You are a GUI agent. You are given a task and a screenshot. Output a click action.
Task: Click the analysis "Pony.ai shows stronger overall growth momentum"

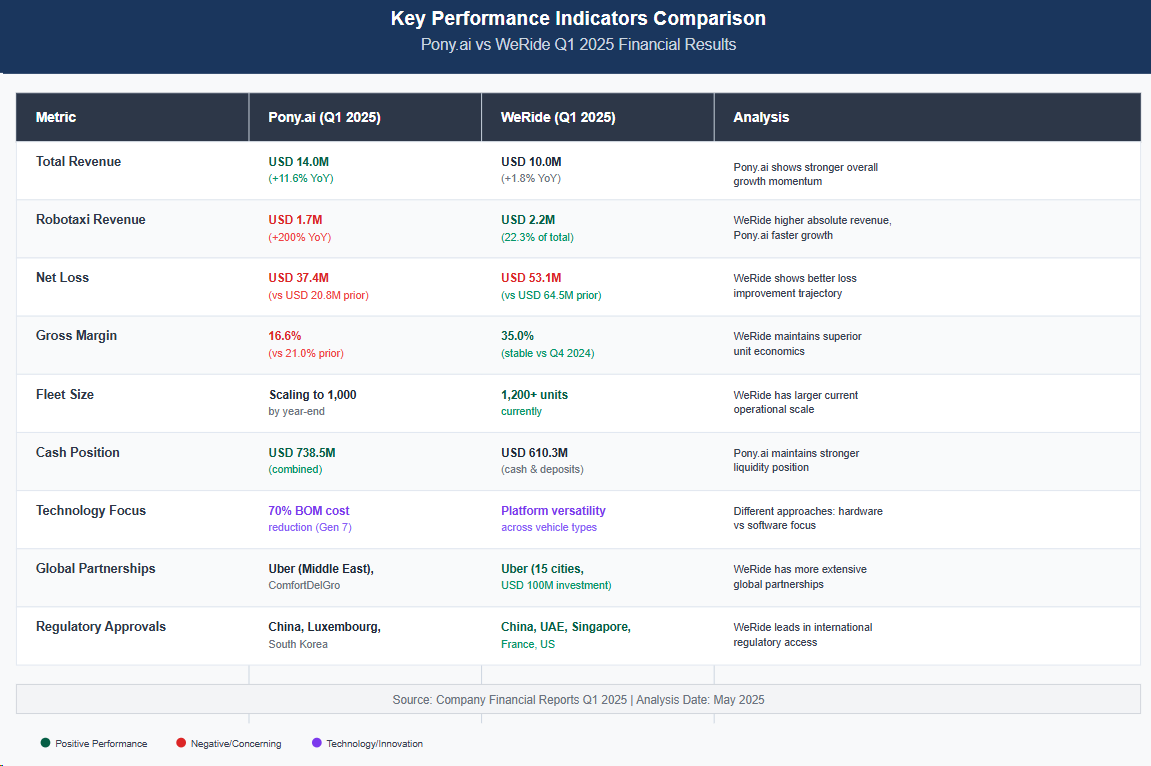pyautogui.click(x=805, y=174)
